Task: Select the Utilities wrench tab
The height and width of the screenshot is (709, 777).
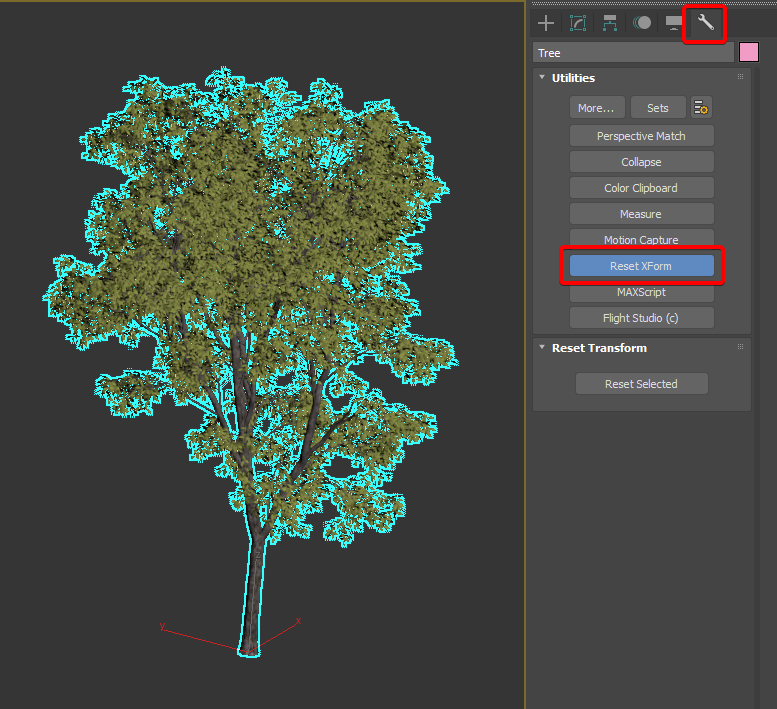Action: point(706,23)
